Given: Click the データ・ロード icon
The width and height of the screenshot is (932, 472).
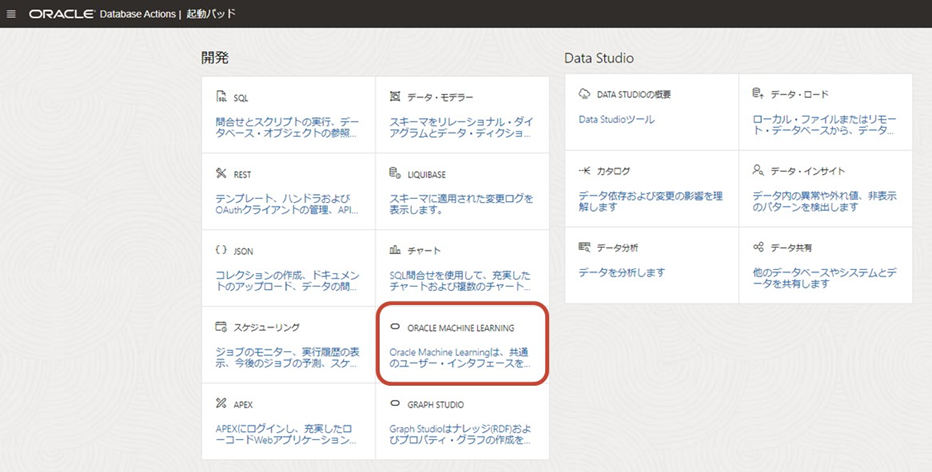Looking at the screenshot, I should (758, 93).
